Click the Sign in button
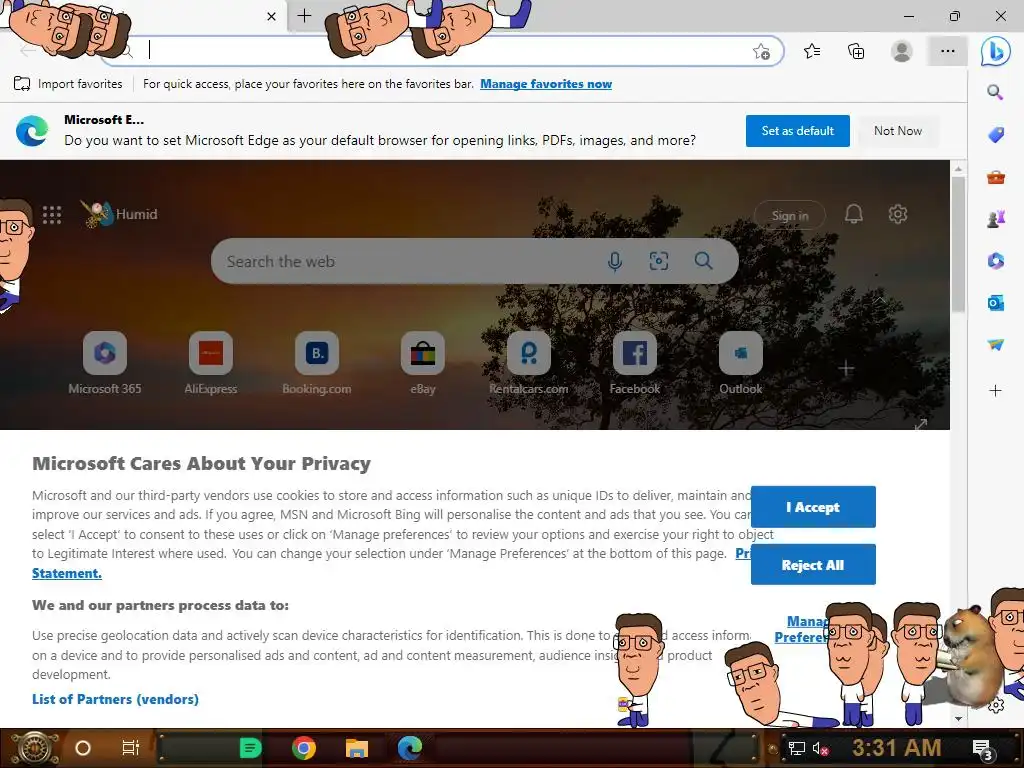 (790, 216)
